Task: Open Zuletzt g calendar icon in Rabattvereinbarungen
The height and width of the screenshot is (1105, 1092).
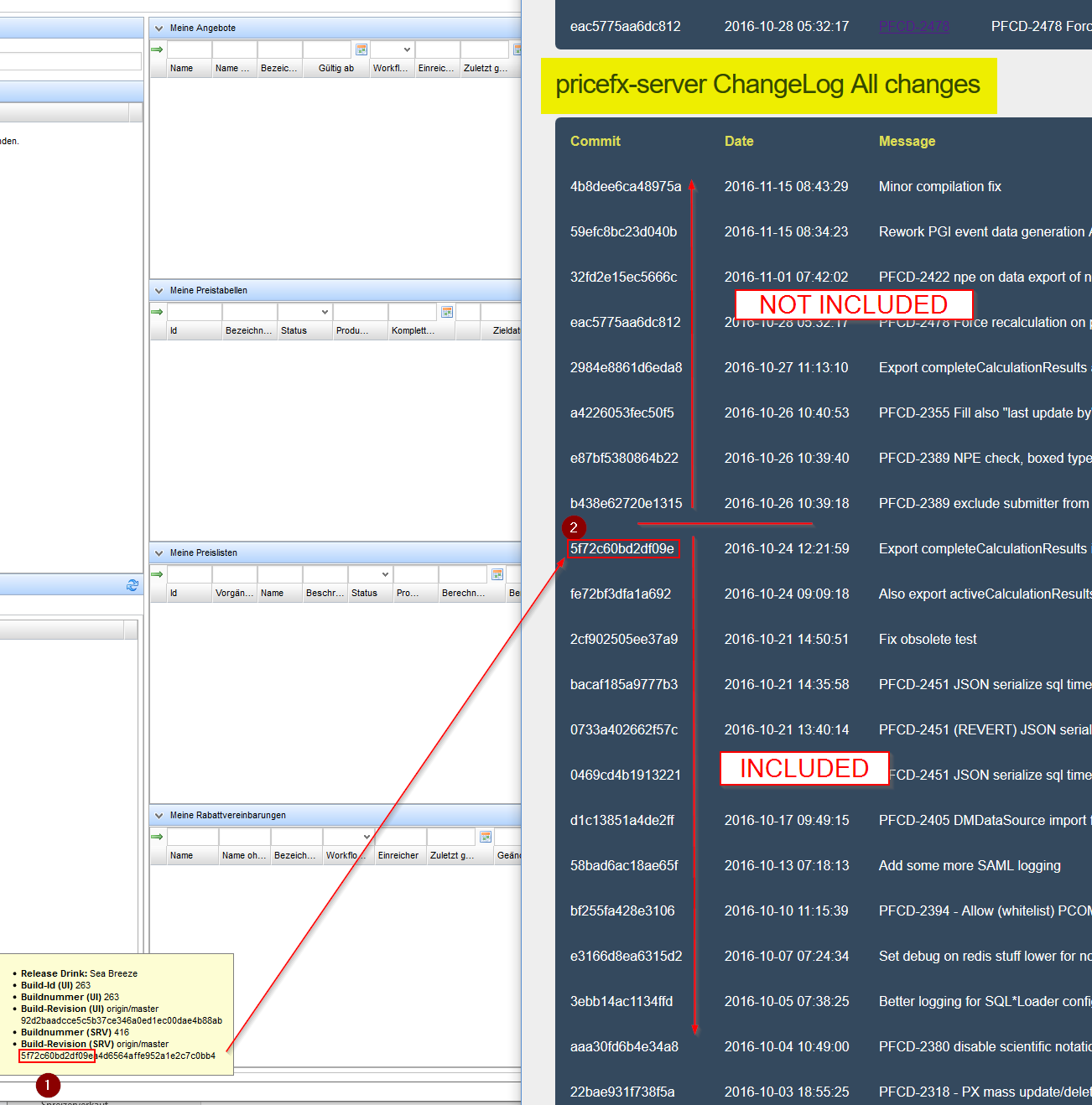Action: click(486, 837)
